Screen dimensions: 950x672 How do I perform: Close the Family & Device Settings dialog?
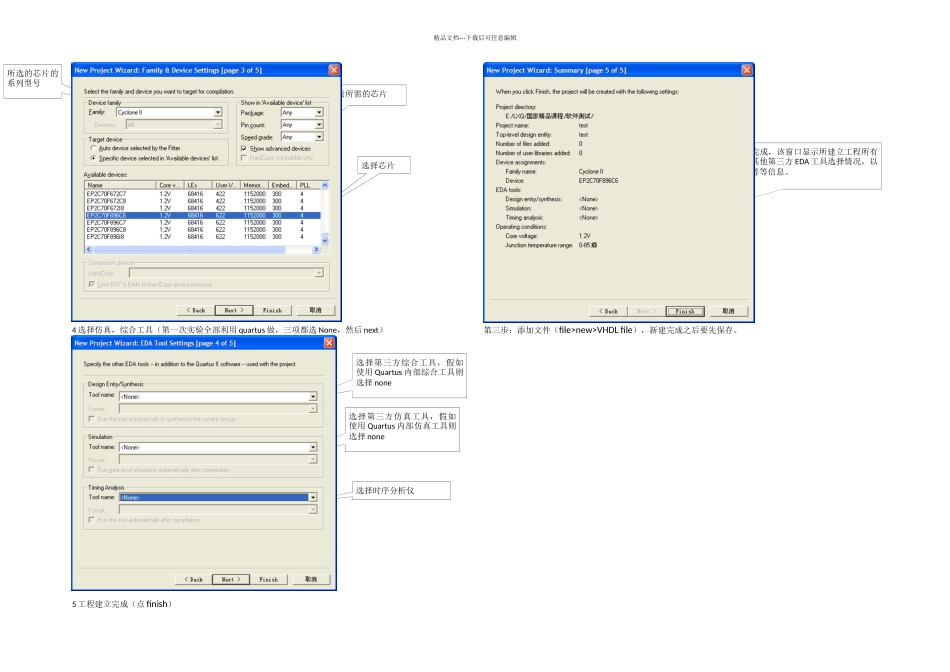(x=334, y=70)
